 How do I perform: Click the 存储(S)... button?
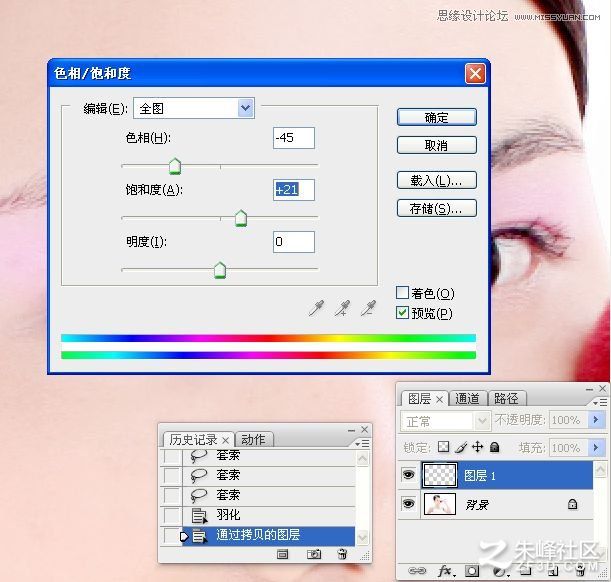(436, 208)
